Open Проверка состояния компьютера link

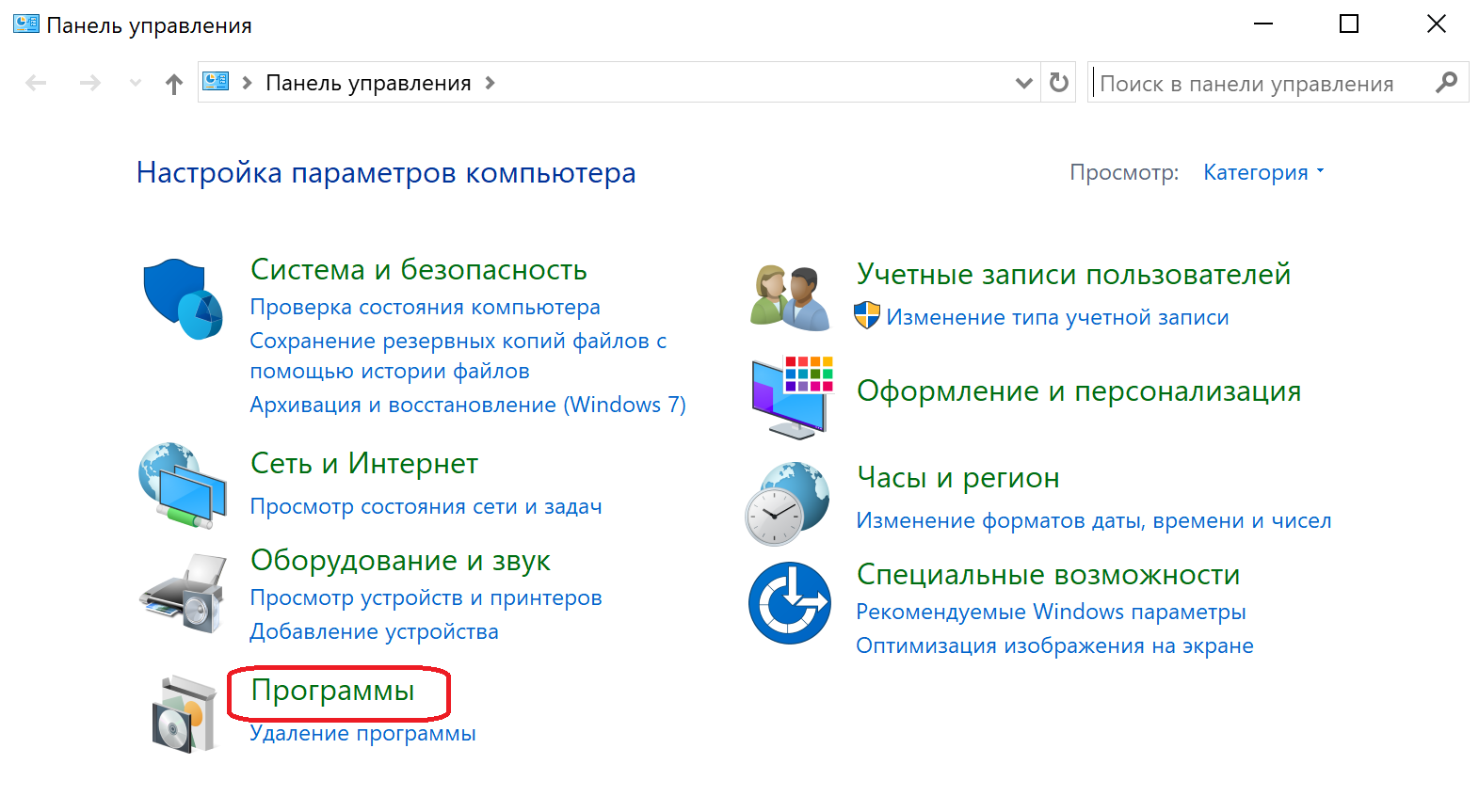pyautogui.click(x=425, y=307)
